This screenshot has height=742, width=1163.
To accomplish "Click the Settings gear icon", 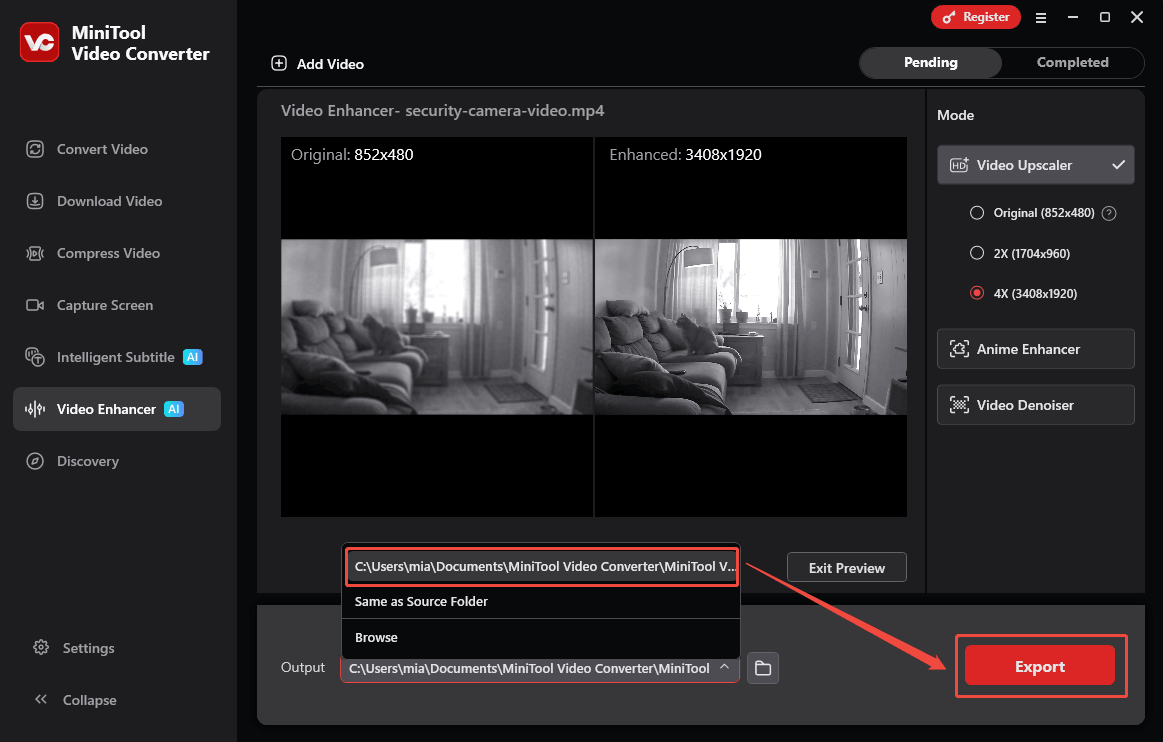I will 41,647.
